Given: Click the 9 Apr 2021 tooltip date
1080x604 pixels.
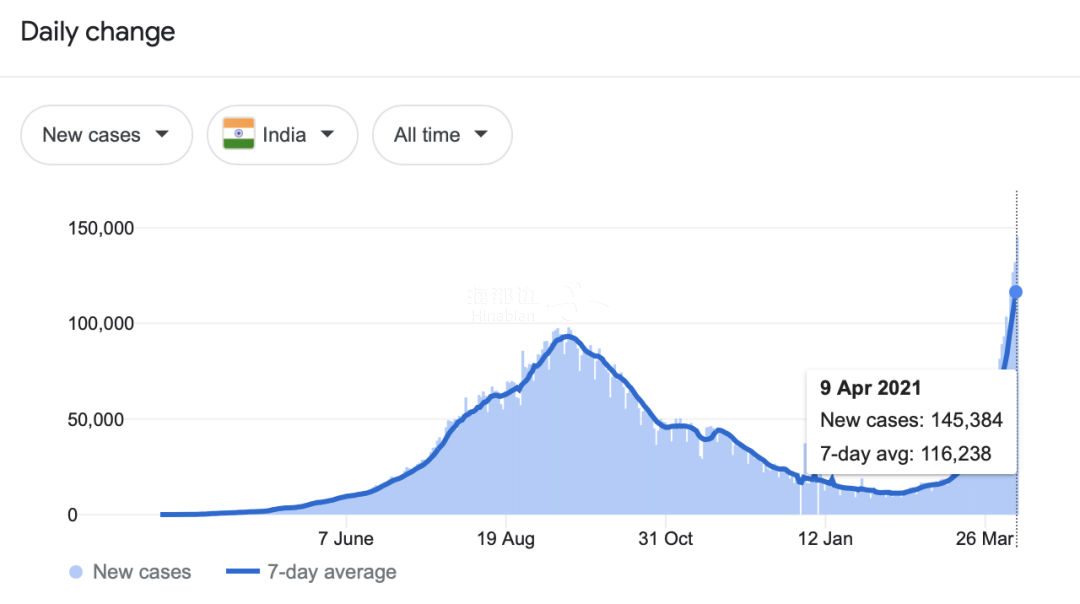Looking at the screenshot, I should click(871, 388).
